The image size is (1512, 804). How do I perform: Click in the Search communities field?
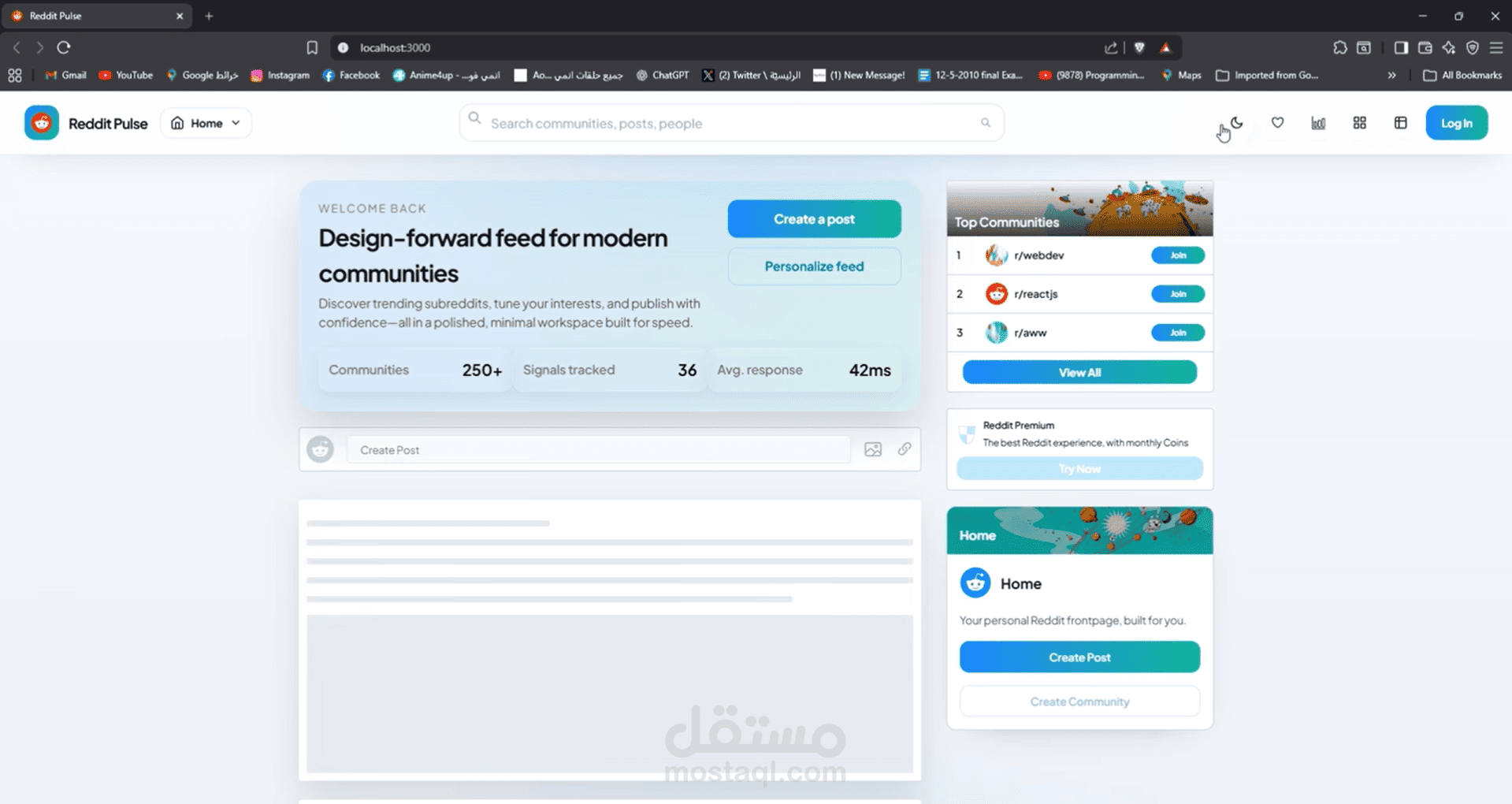(x=730, y=123)
